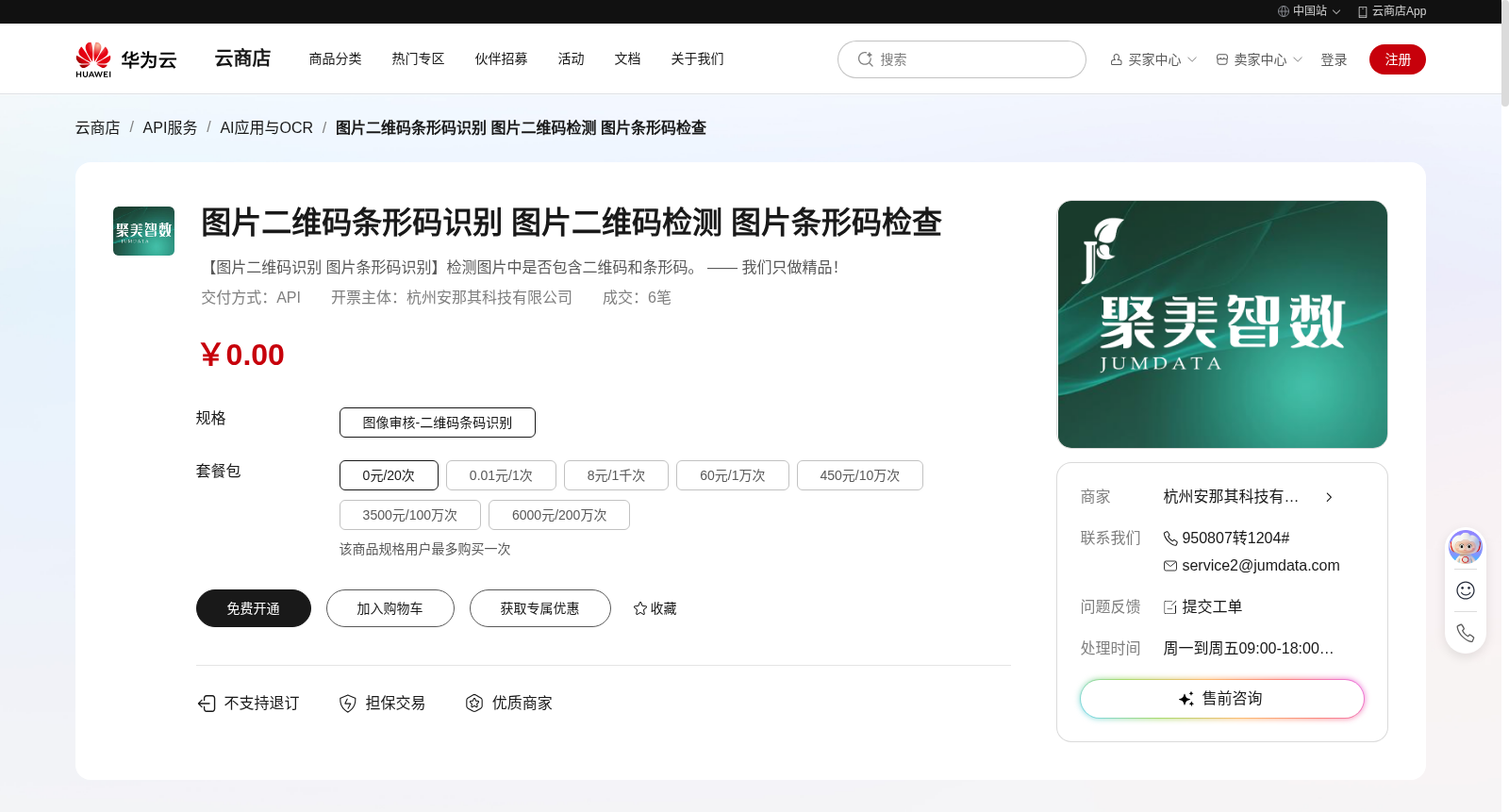Open the 文档 menu item

click(627, 58)
